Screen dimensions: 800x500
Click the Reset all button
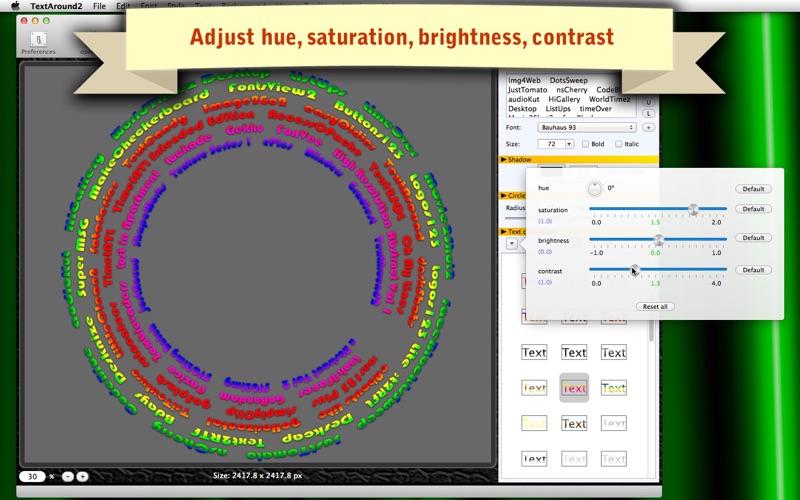click(x=655, y=307)
